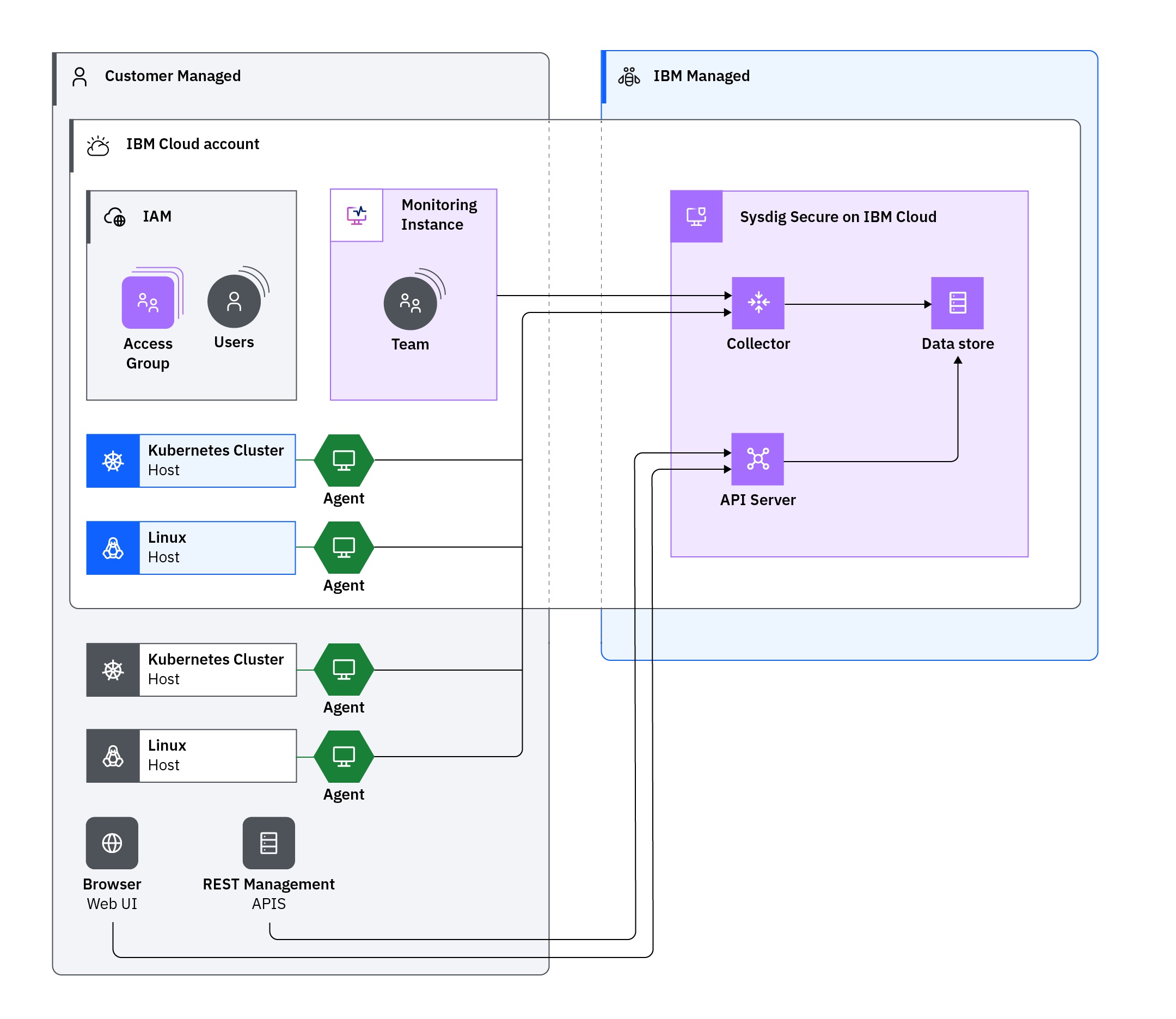Click the 'IBM Managed' label
Image resolution: width=1176 pixels, height=1019 pixels.
[x=701, y=76]
